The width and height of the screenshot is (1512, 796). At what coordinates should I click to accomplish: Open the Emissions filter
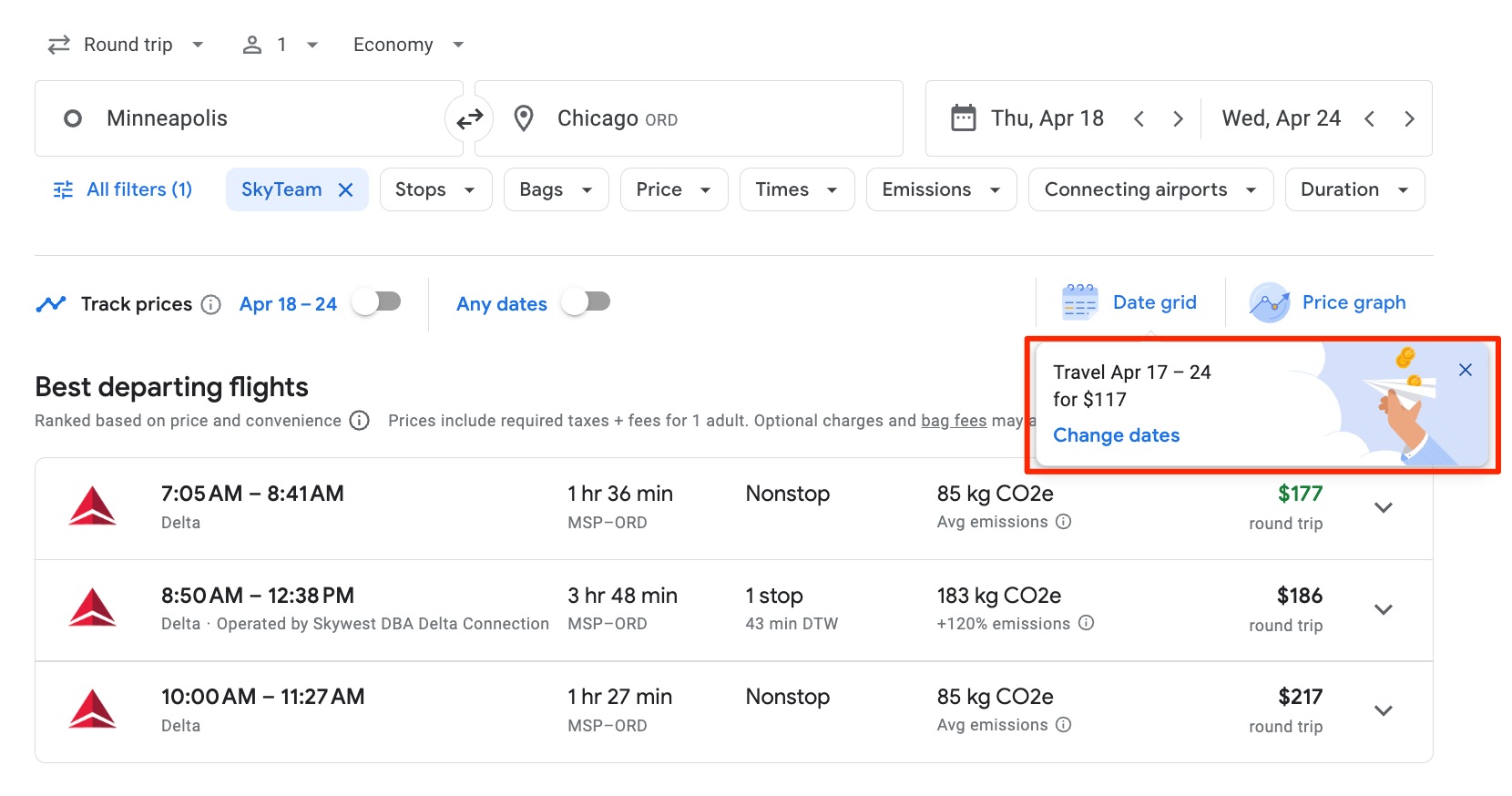click(x=941, y=189)
